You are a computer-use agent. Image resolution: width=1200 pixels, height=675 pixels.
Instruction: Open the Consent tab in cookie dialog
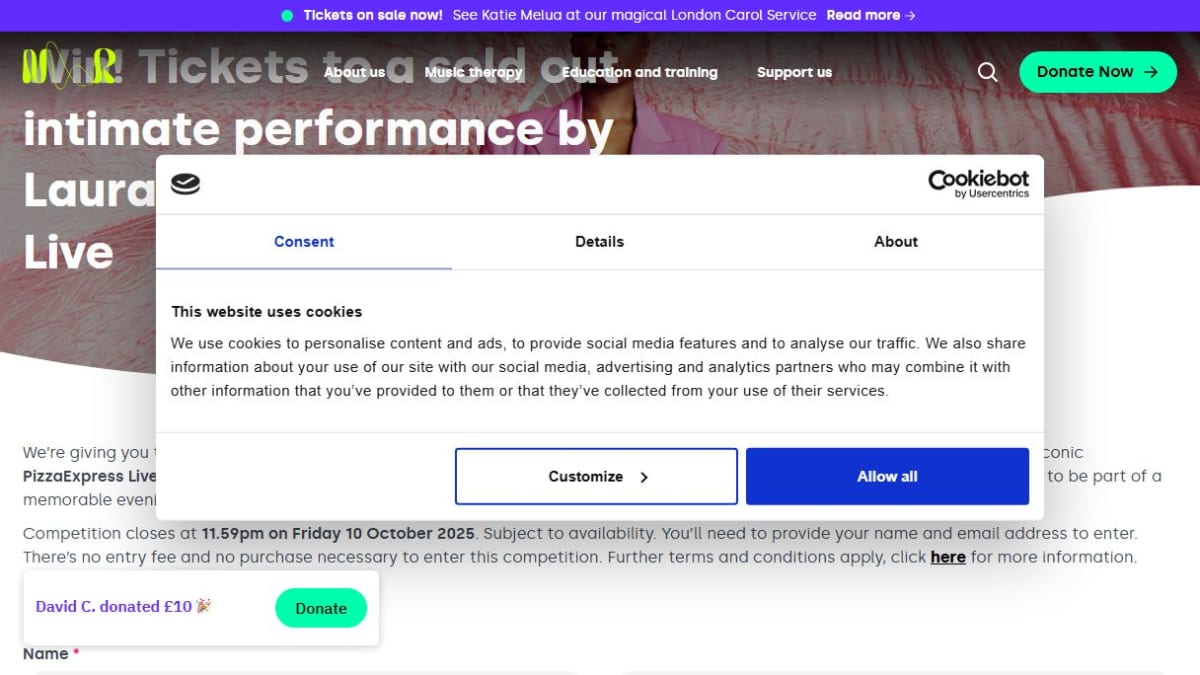(304, 242)
